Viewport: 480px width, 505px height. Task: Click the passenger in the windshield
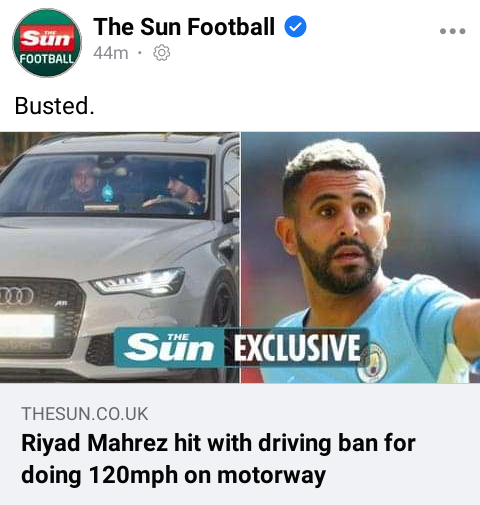tap(81, 186)
